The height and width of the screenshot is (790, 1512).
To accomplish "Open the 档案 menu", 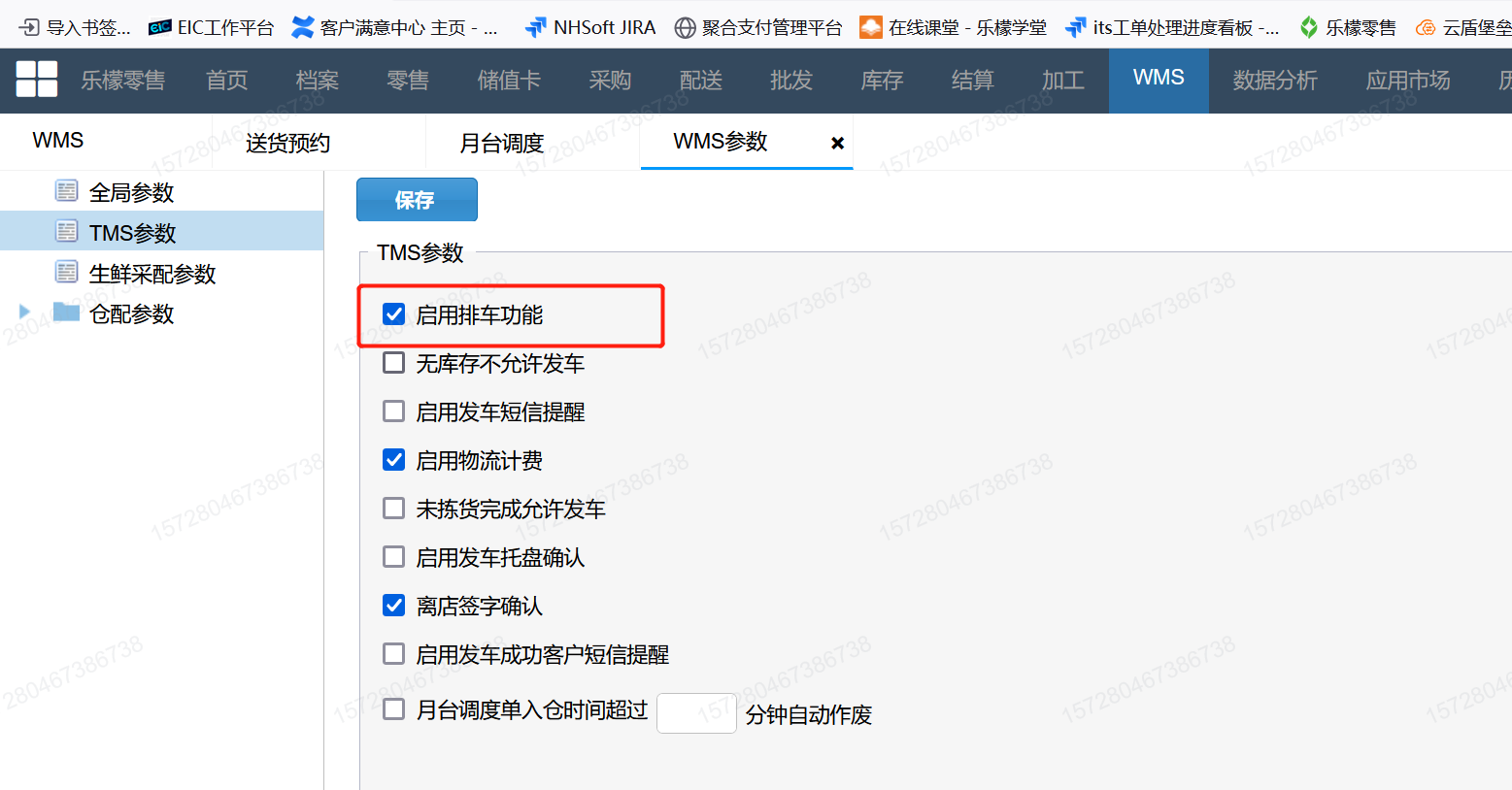I will coord(318,81).
